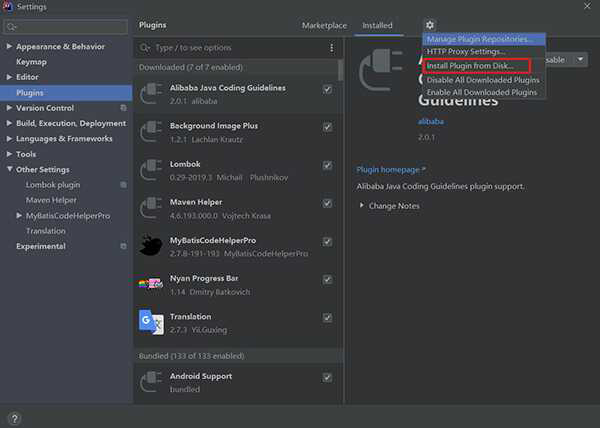600x428 pixels.
Task: Expand Appearance & Behavior settings node
Action: 10,47
